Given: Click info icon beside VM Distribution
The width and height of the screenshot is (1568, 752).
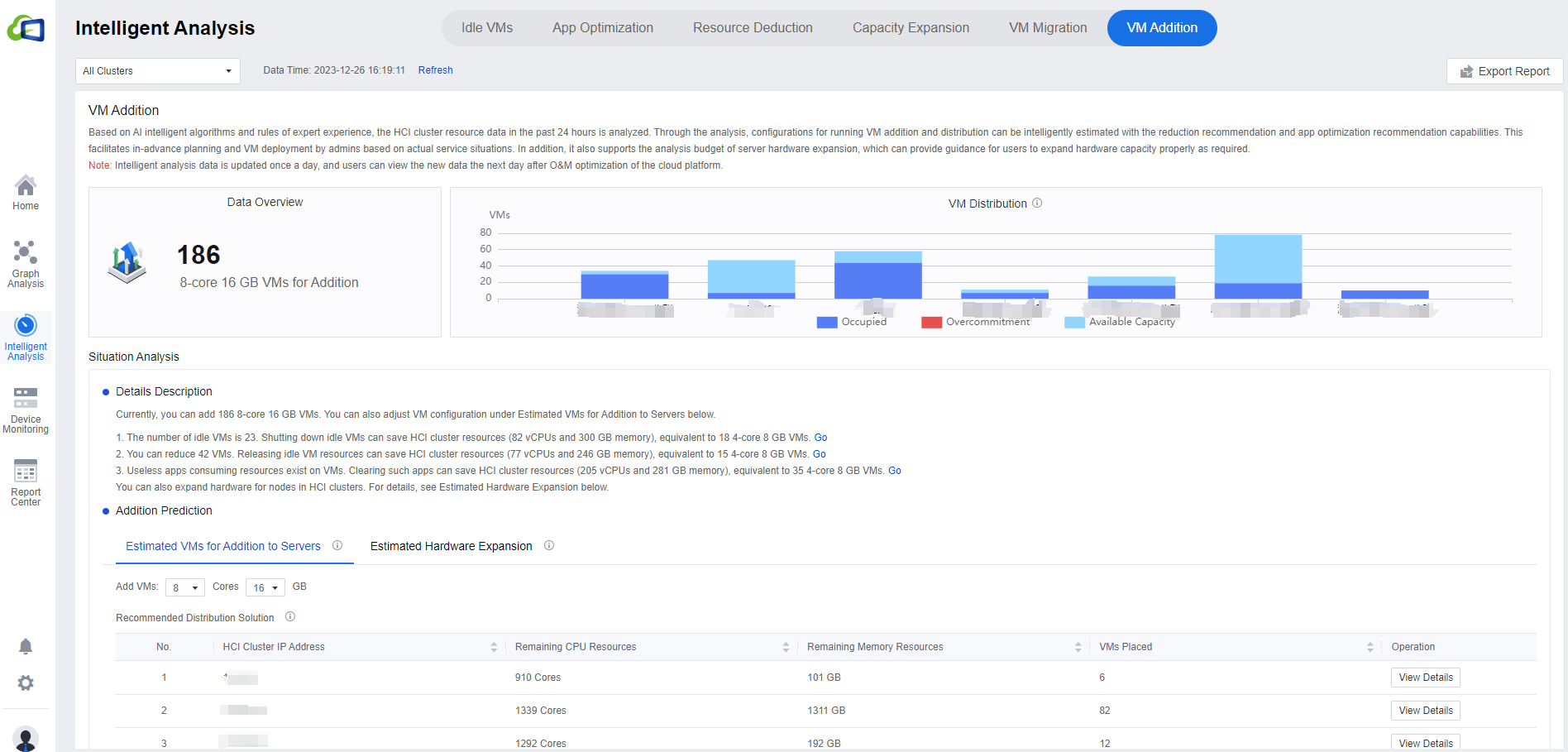Looking at the screenshot, I should (1037, 204).
